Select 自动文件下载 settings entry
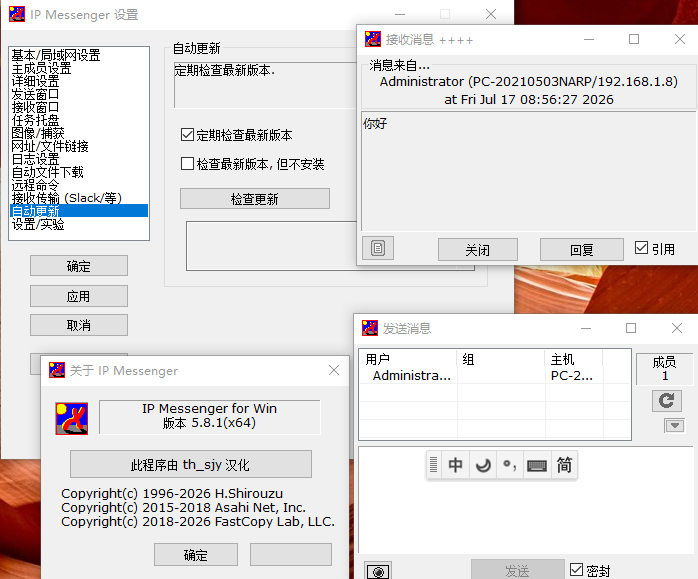Screen dimensions: 698x579 (x=79, y=172)
